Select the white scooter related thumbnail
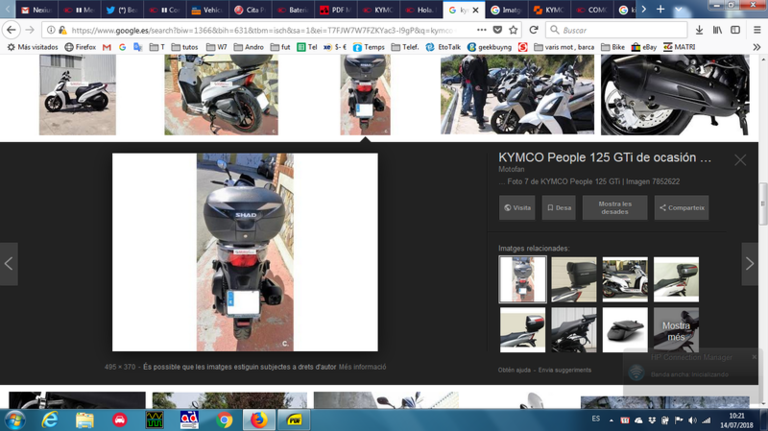Viewport: 768px width, 431px height. pyautogui.click(x=625, y=279)
